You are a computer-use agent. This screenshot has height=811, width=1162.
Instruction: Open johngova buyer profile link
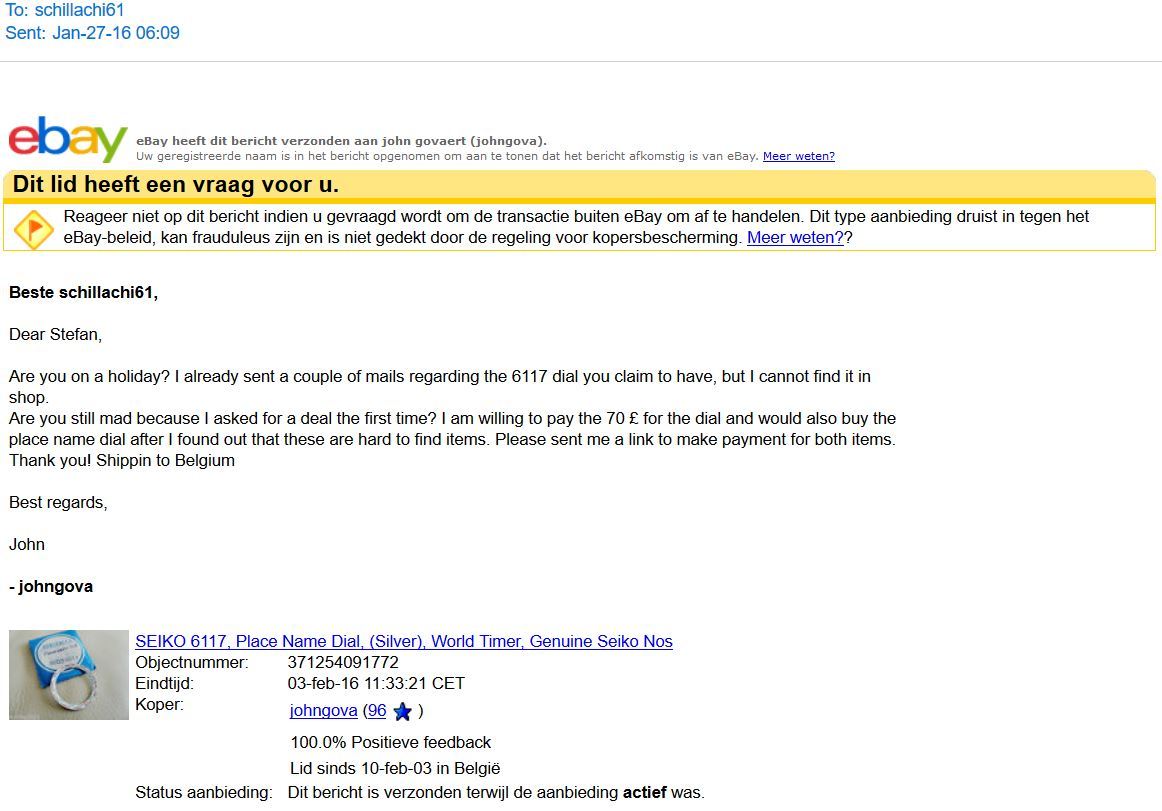coord(323,710)
